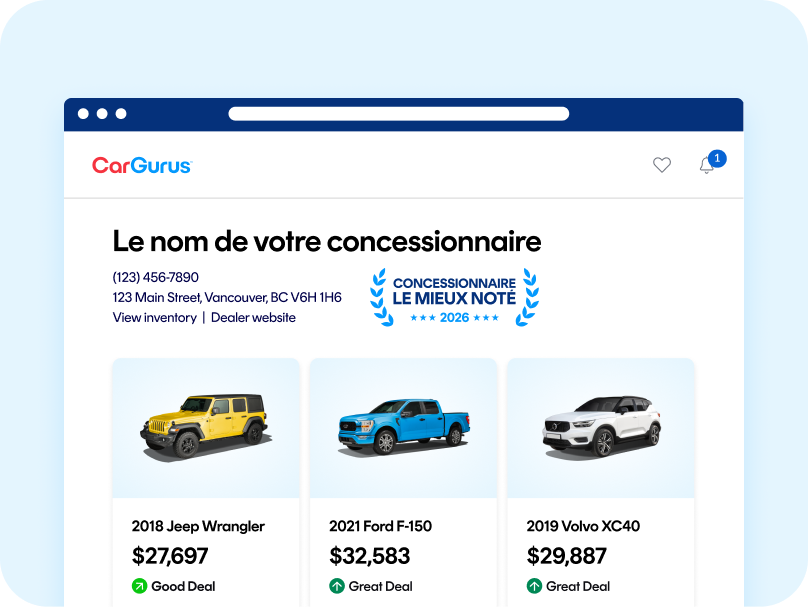Select the blue Ford F-150 photo

click(403, 427)
